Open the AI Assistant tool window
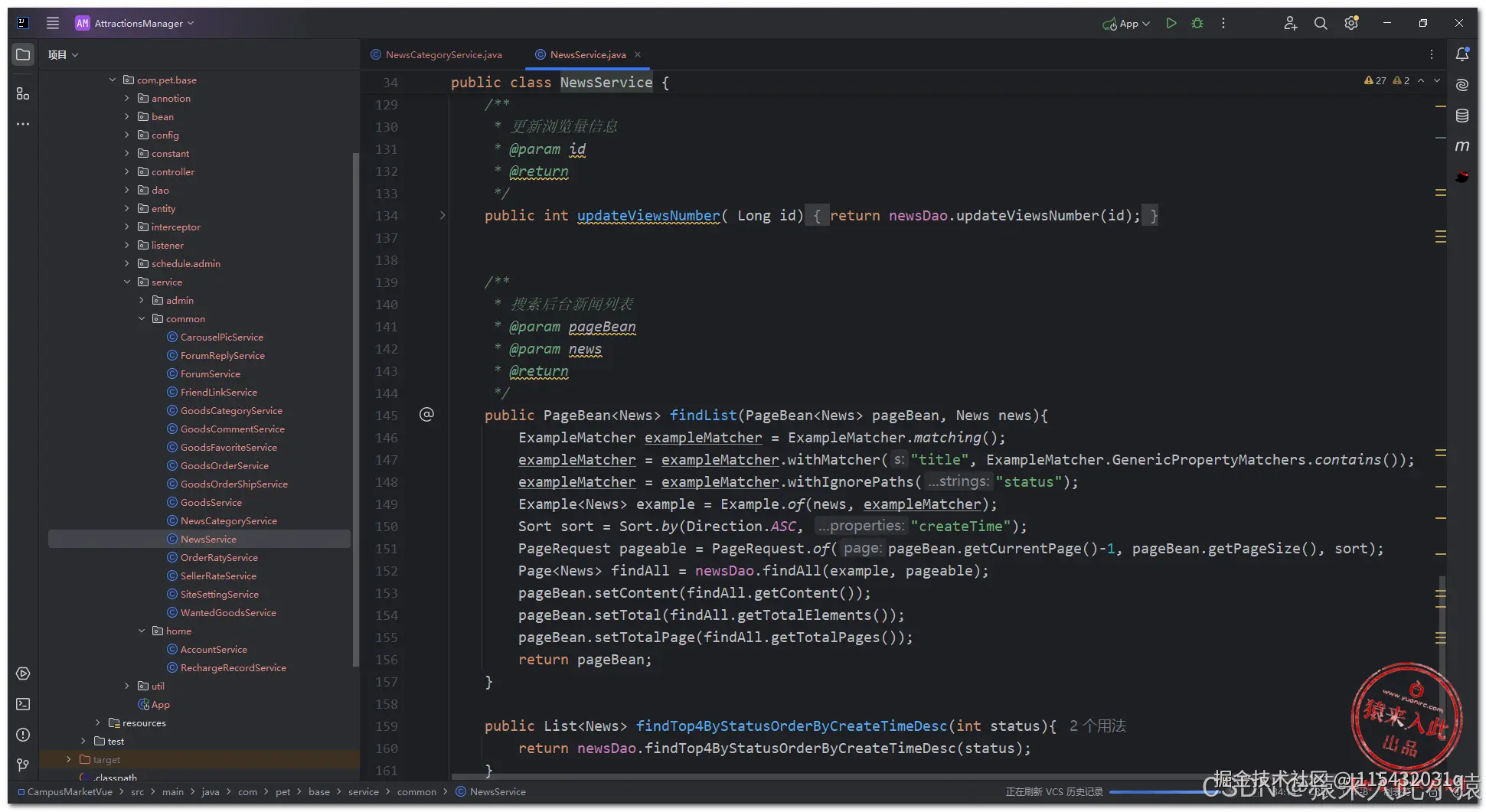Viewport: 1486px width, 812px height. click(1462, 85)
